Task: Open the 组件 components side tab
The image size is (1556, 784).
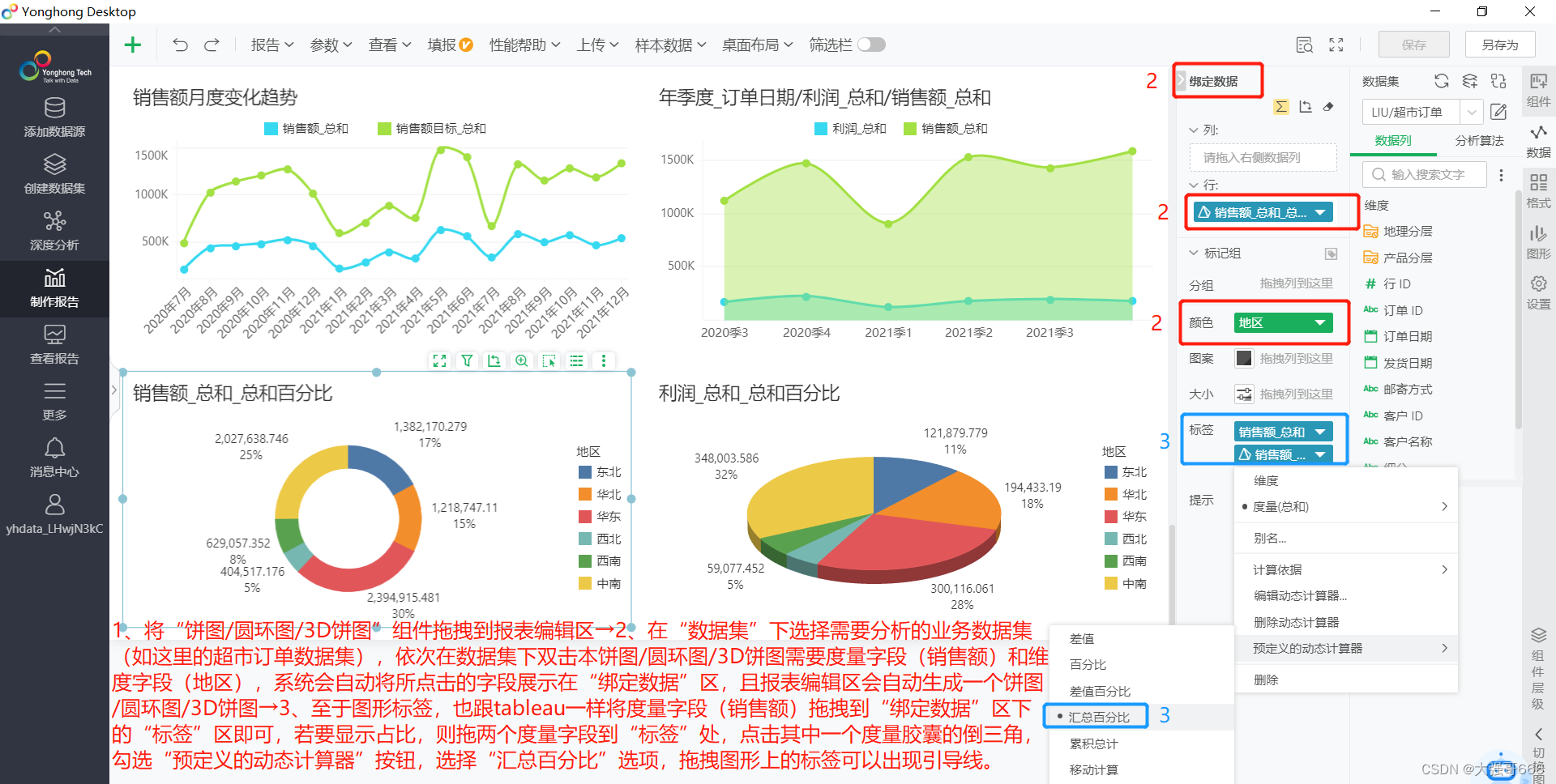Action: point(1538,89)
